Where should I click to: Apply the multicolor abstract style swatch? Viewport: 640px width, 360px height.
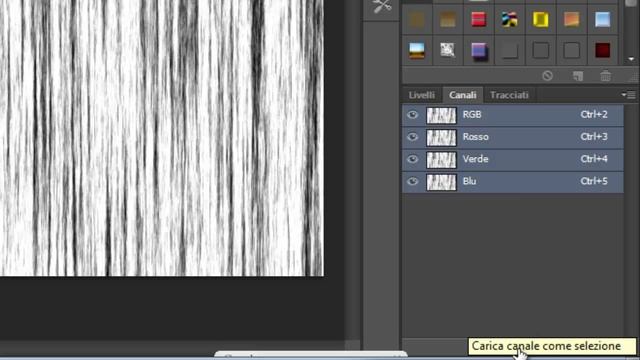click(x=509, y=19)
